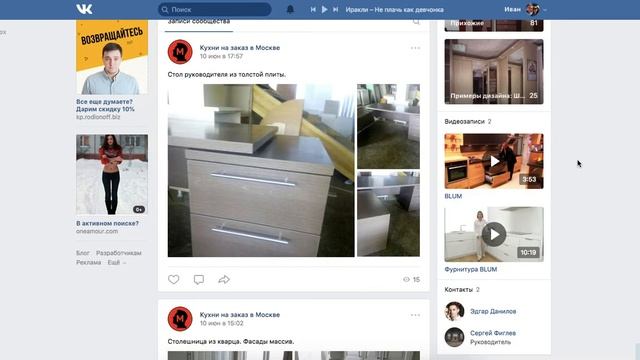Click the VK logo in header
Screen dimensions: 640x360
tap(84, 9)
